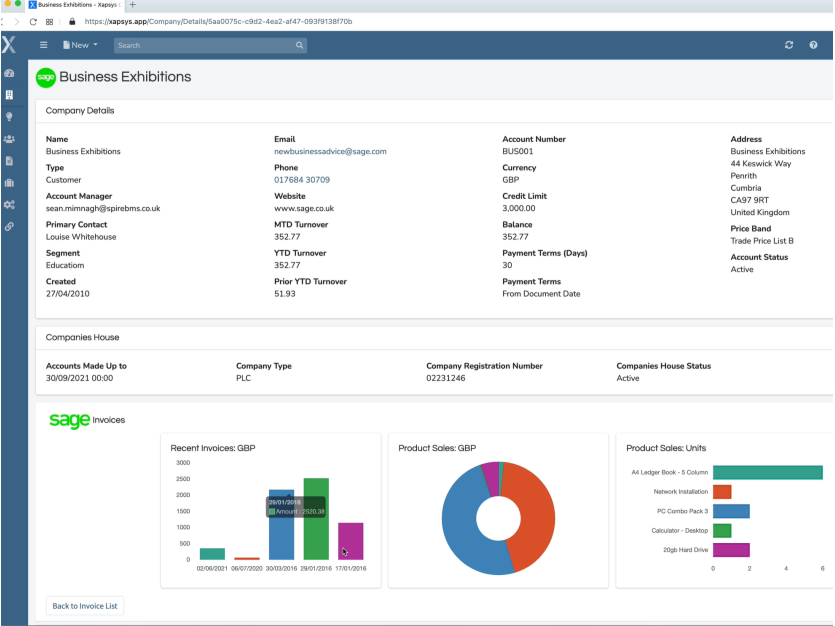
Task: Click the Product Sales: Units chart title
Action: [666, 448]
